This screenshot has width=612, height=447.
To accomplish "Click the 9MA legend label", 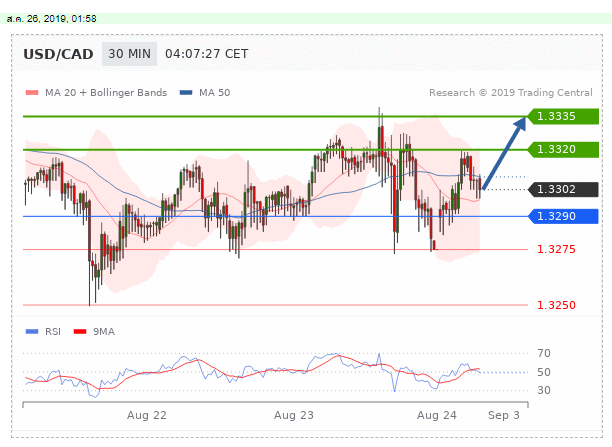I will 104,332.
